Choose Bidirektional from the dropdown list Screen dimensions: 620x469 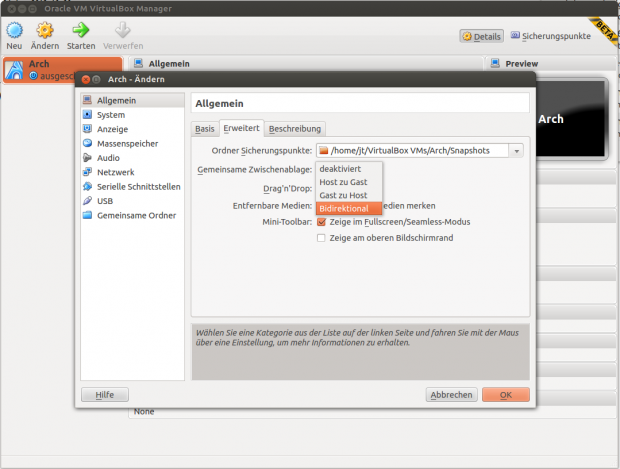pyautogui.click(x=344, y=208)
